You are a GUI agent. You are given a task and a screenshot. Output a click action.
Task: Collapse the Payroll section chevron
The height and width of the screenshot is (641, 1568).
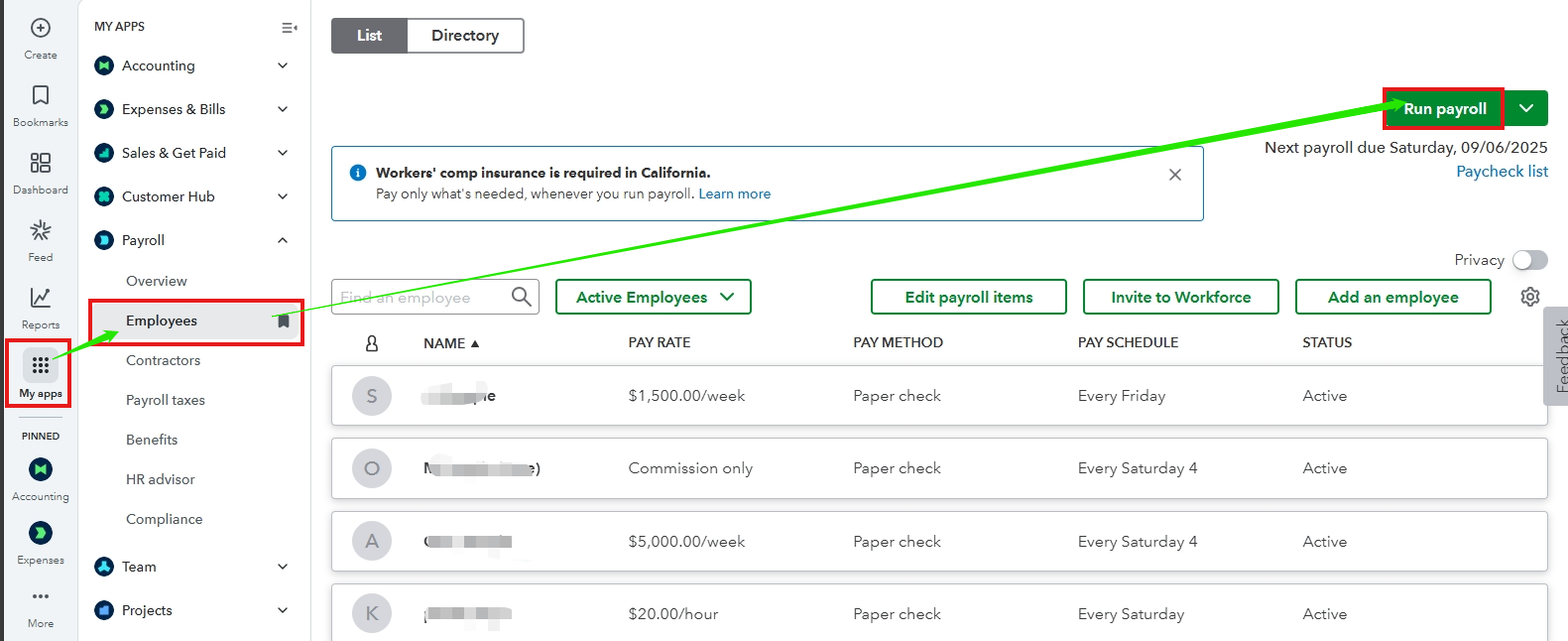pyautogui.click(x=283, y=240)
